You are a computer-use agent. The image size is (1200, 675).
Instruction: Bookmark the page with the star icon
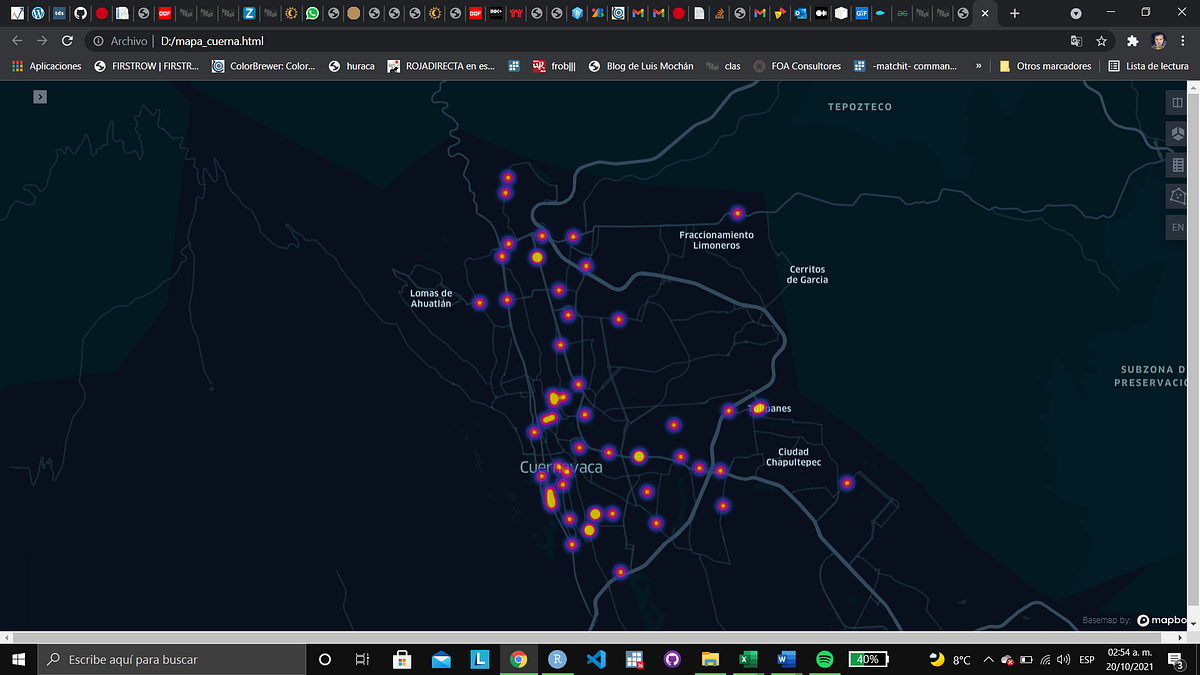tap(1101, 41)
